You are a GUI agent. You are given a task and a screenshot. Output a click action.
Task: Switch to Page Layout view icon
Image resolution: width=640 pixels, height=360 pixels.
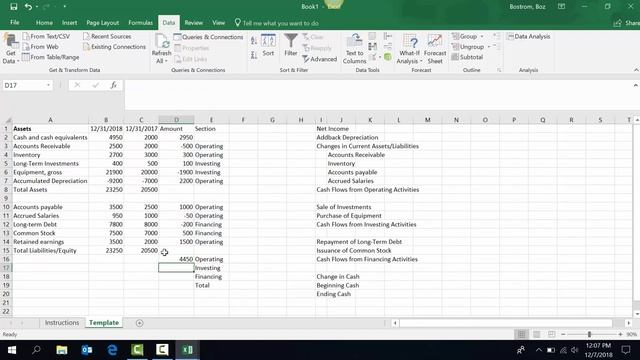click(x=536, y=334)
